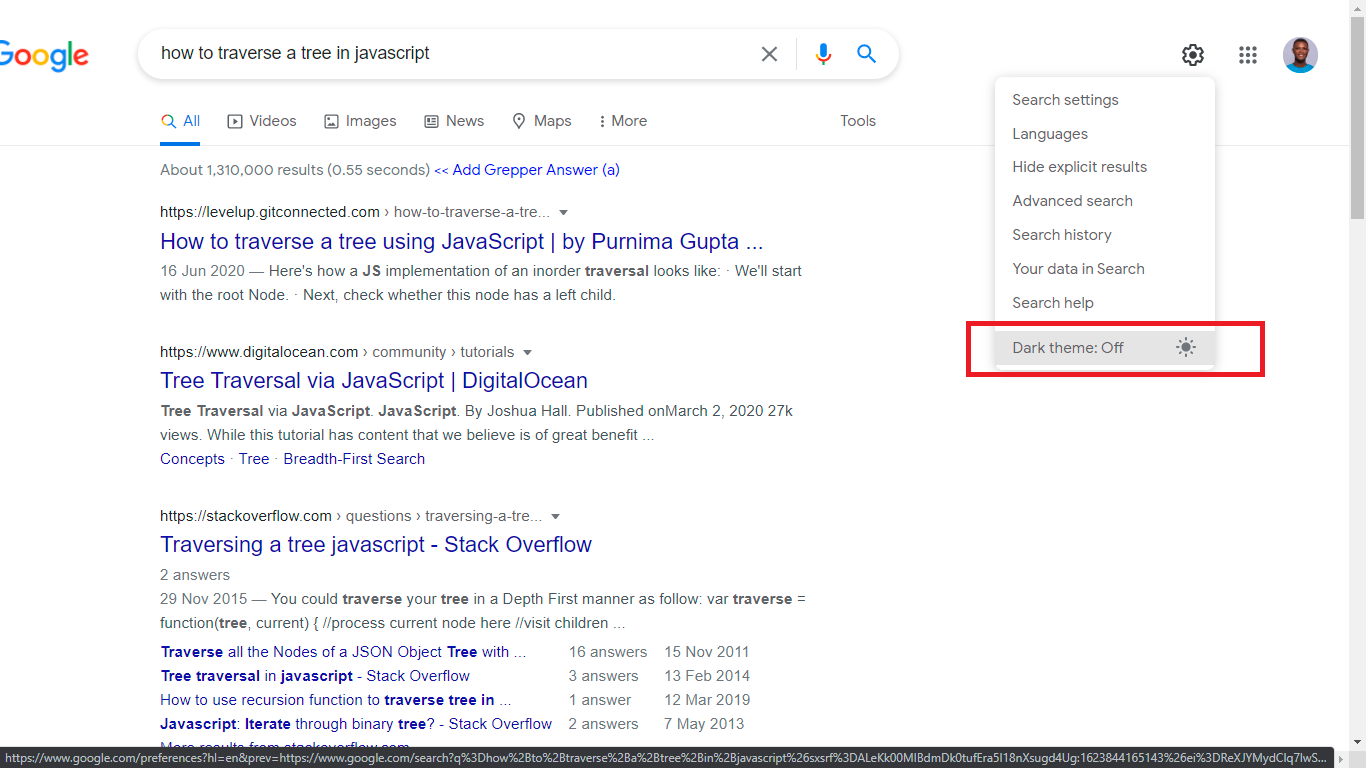Click the '12 Mar 2019' date cell
Image resolution: width=1366 pixels, height=768 pixels.
coord(707,700)
